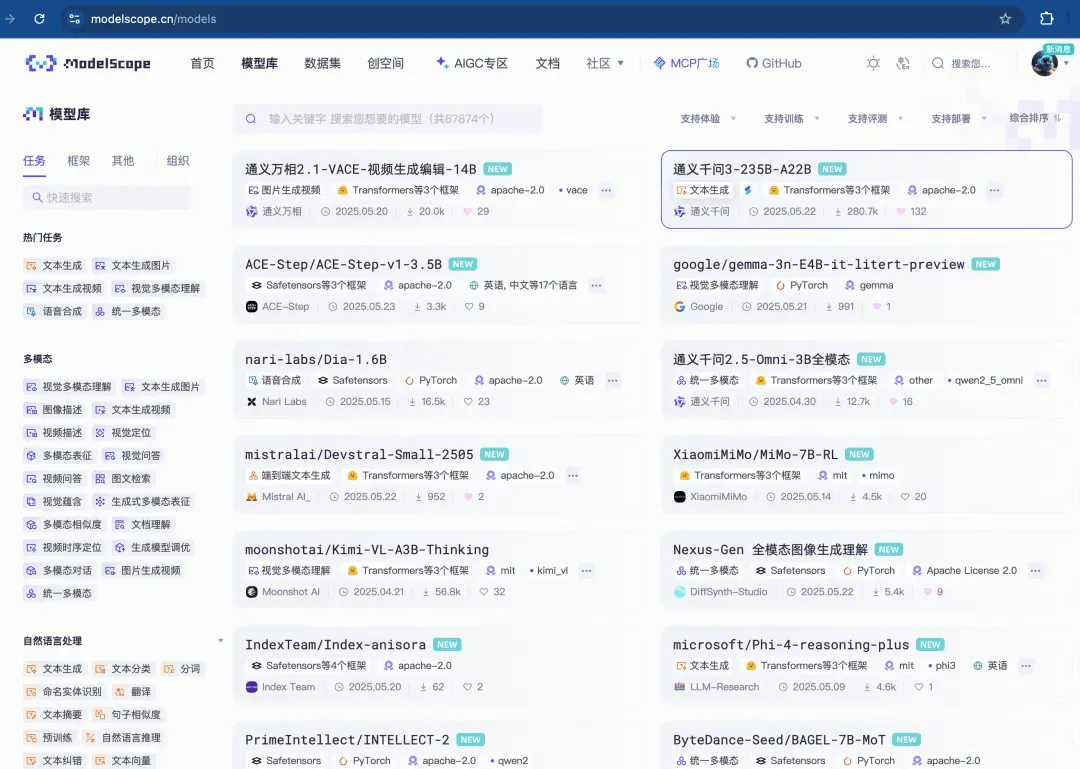This screenshot has width=1080, height=769.
Task: Show more tags on 通义千问3-235B-A22B card
Action: pyautogui.click(x=994, y=190)
